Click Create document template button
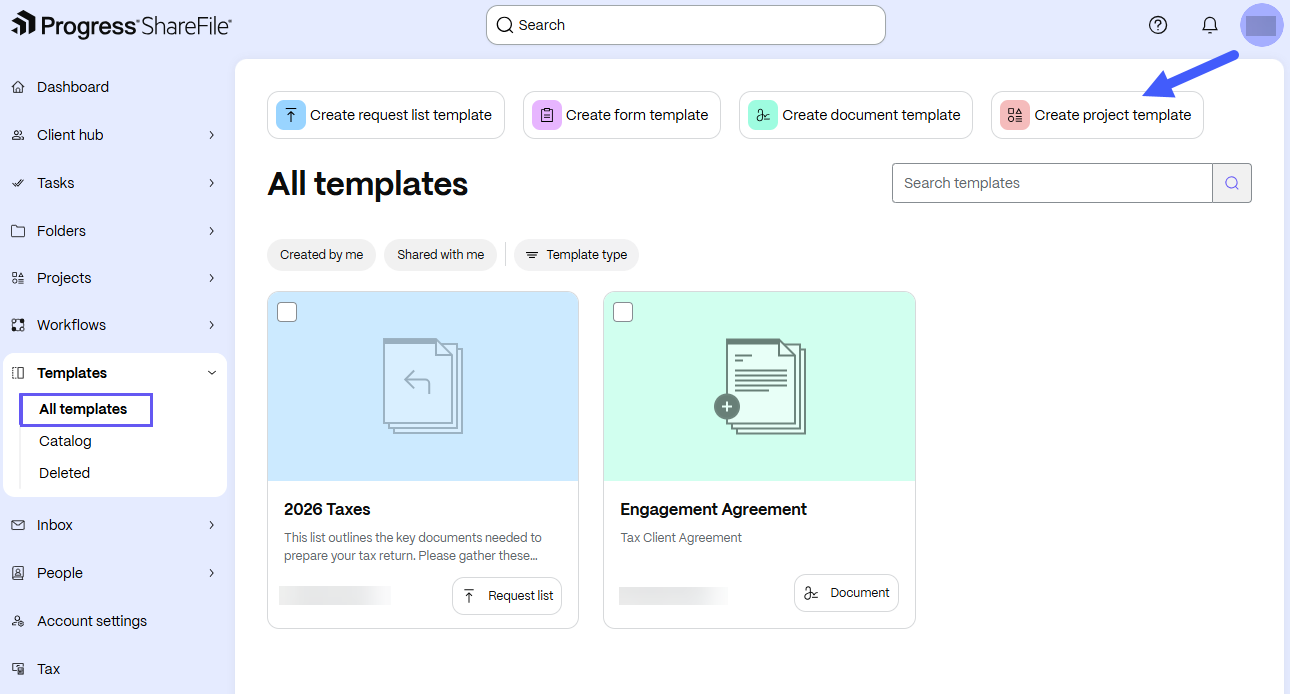 (x=856, y=115)
